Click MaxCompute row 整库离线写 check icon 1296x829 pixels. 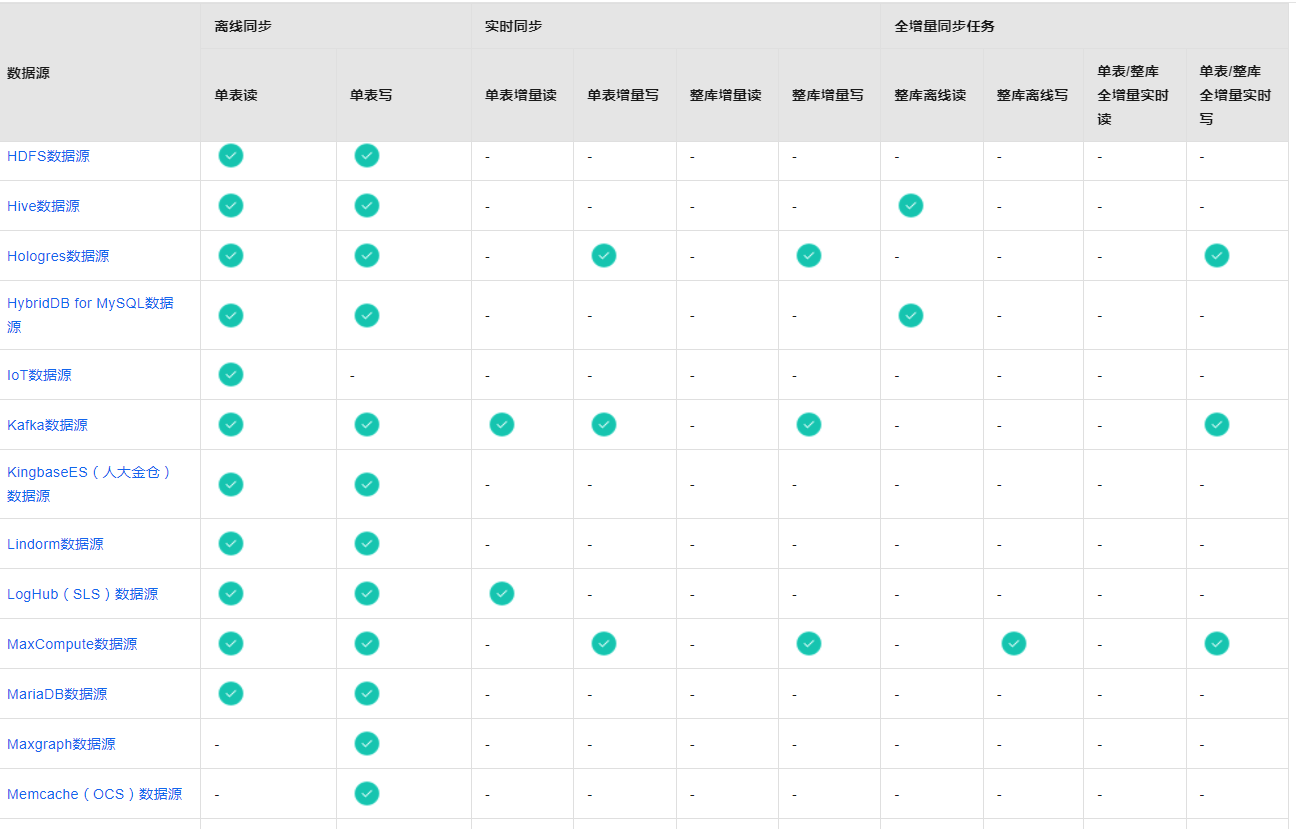point(1014,643)
